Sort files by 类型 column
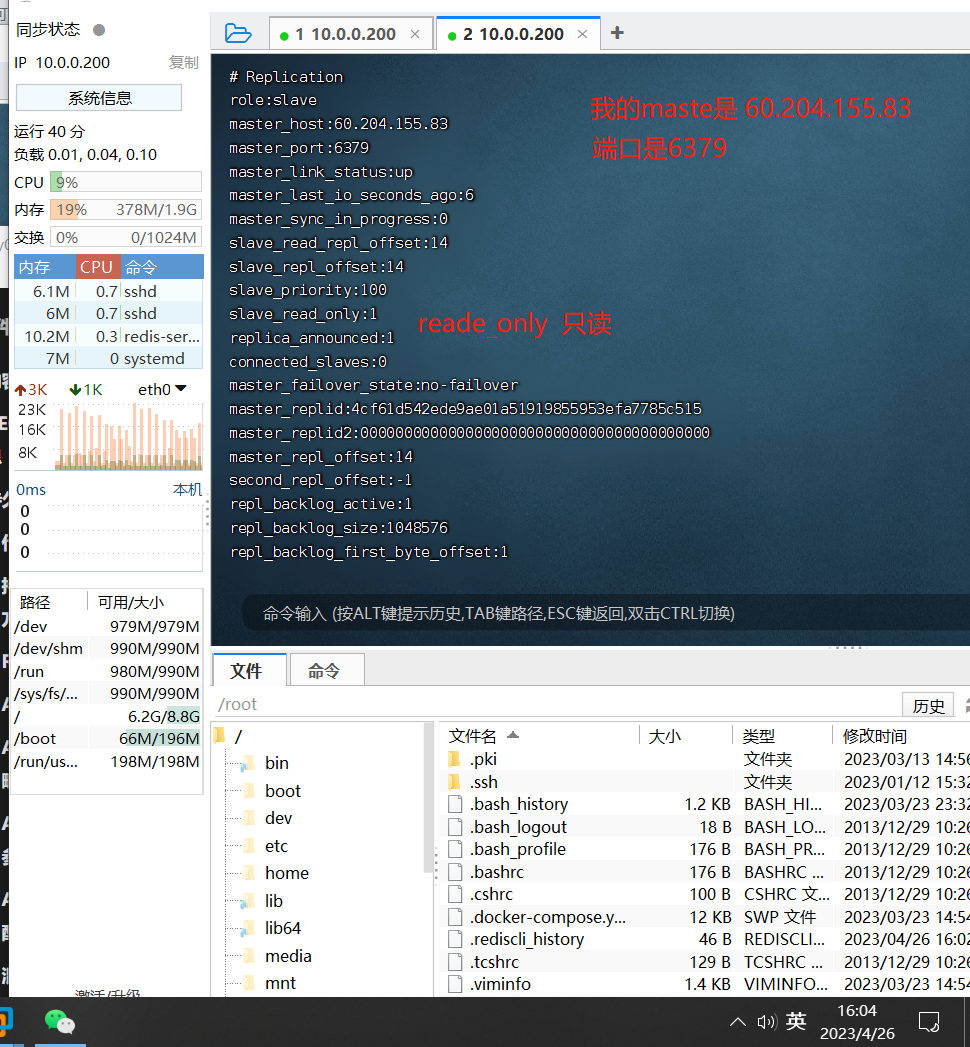 [782, 736]
